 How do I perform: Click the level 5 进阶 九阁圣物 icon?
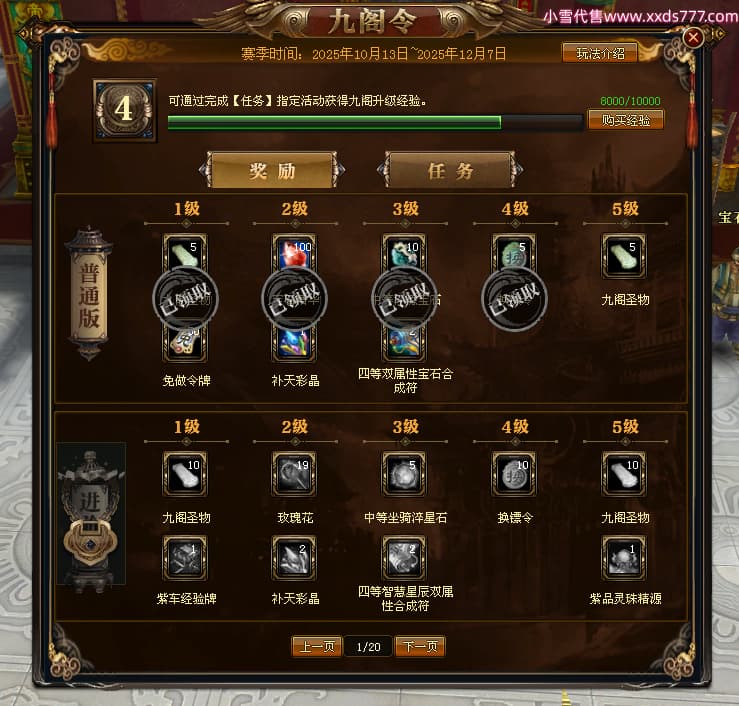coord(624,474)
